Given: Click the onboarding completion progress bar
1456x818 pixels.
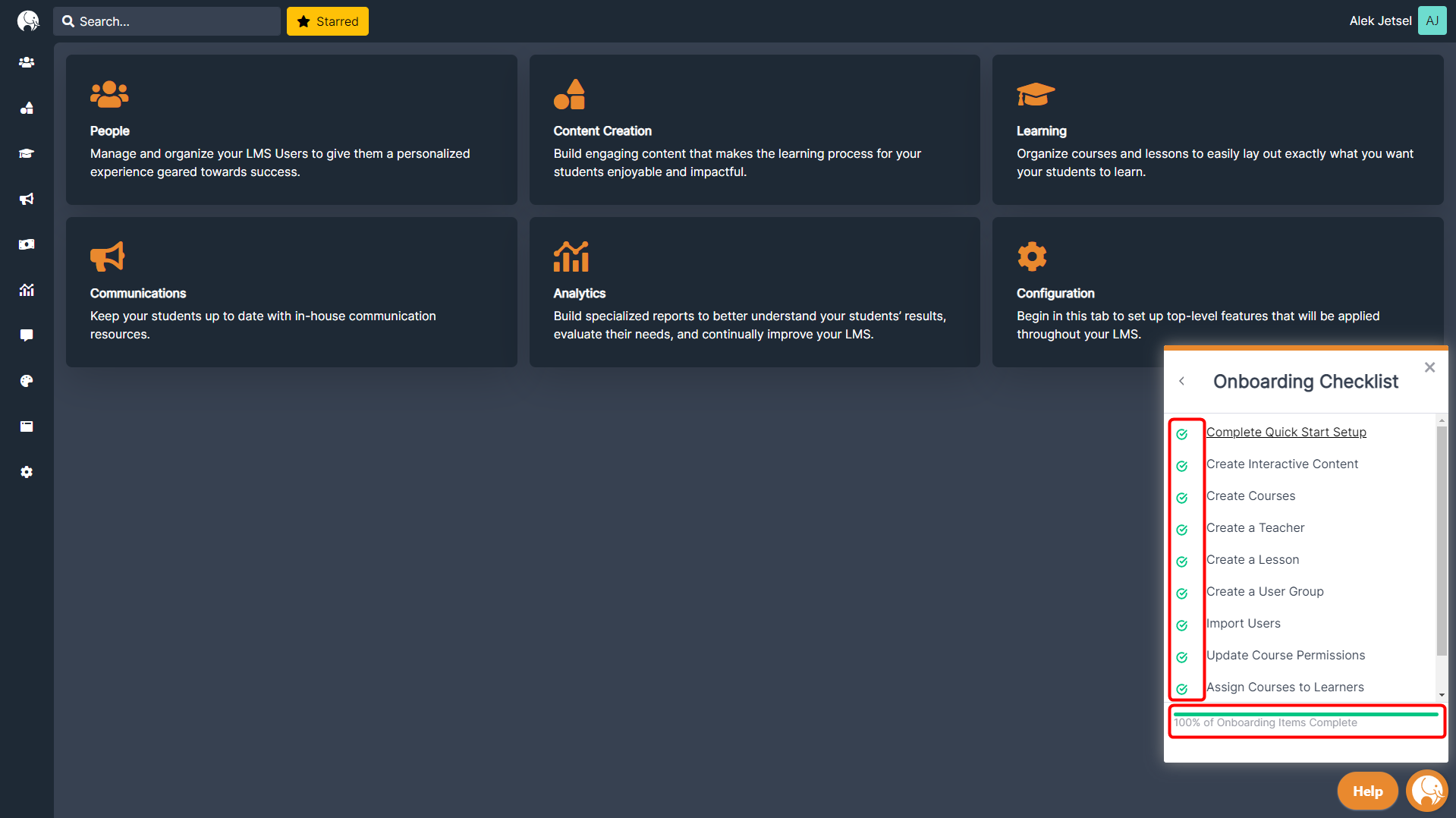Looking at the screenshot, I should click(1306, 714).
